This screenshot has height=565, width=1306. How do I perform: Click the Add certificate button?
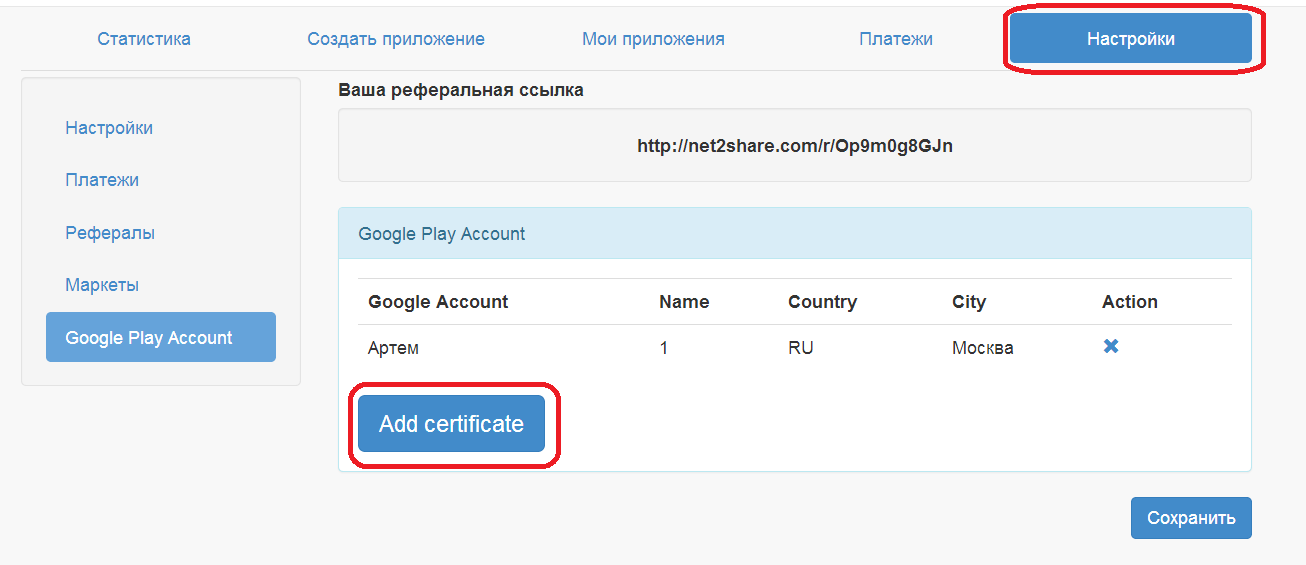coord(451,424)
